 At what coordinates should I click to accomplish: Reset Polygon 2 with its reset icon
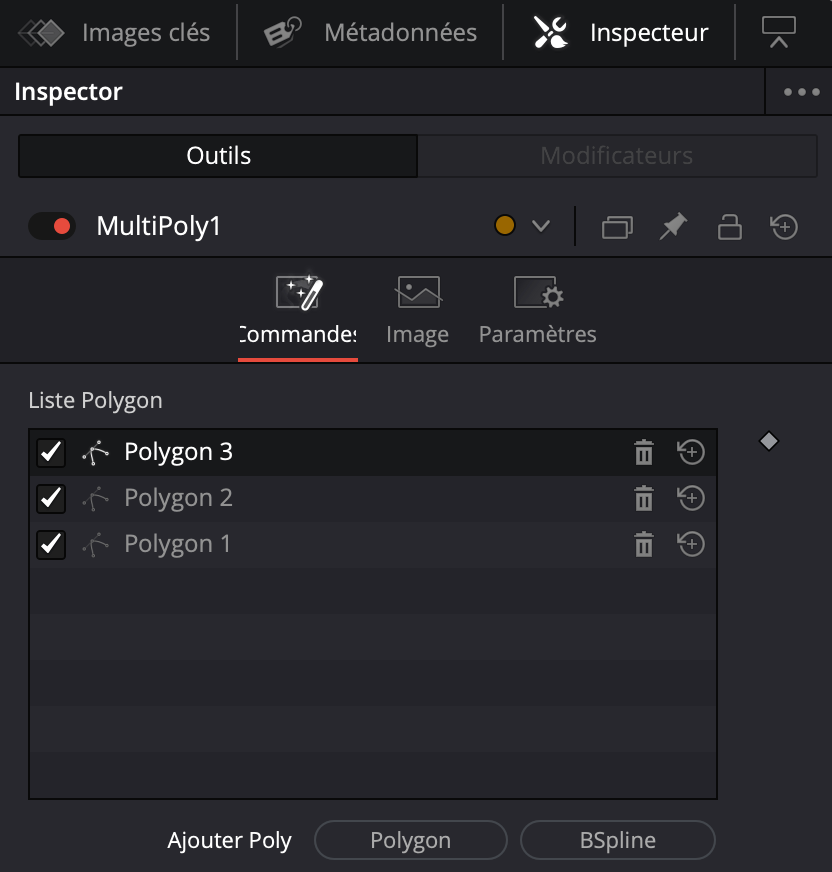(x=691, y=498)
